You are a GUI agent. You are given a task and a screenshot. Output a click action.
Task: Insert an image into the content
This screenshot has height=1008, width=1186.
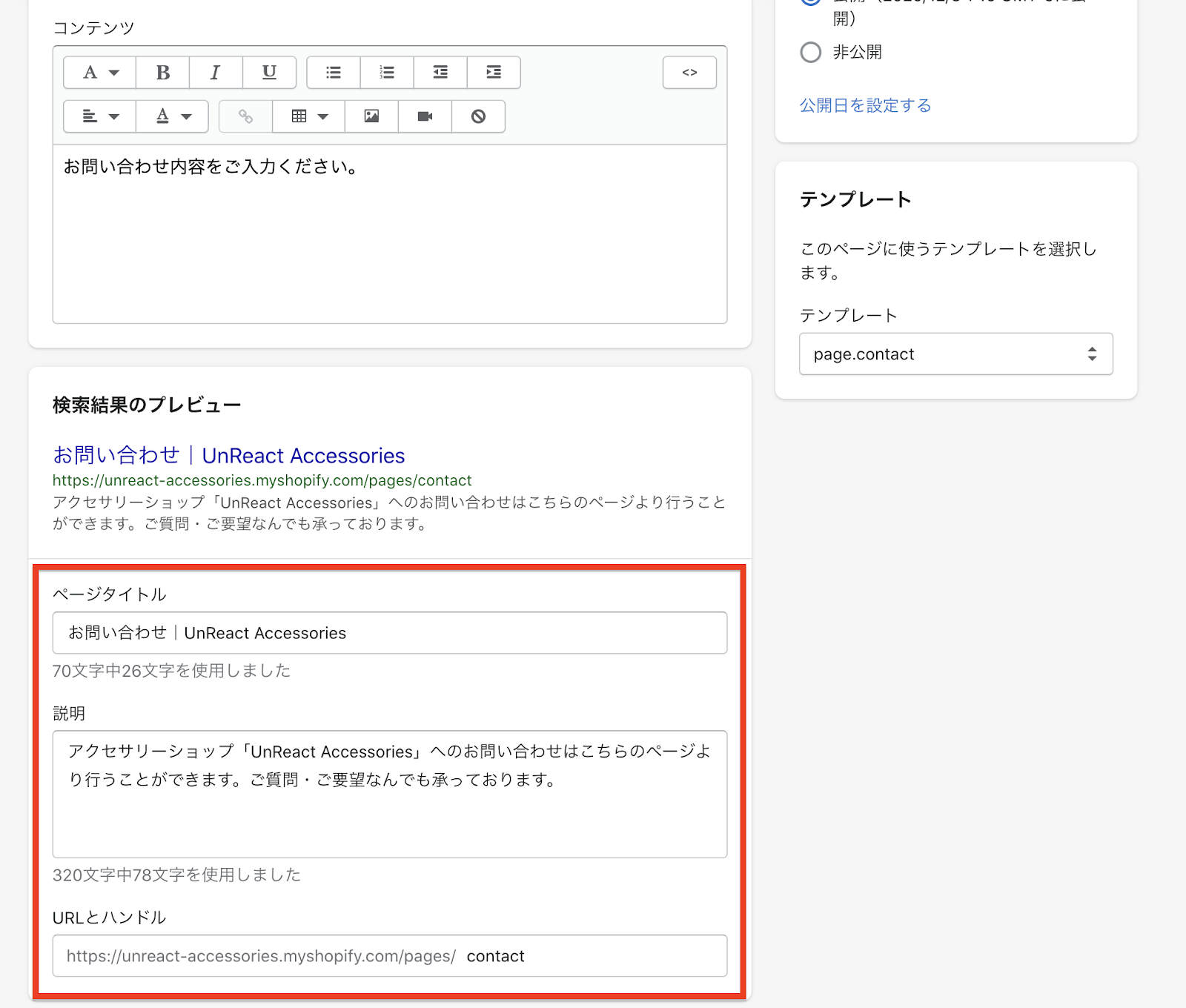click(x=371, y=116)
